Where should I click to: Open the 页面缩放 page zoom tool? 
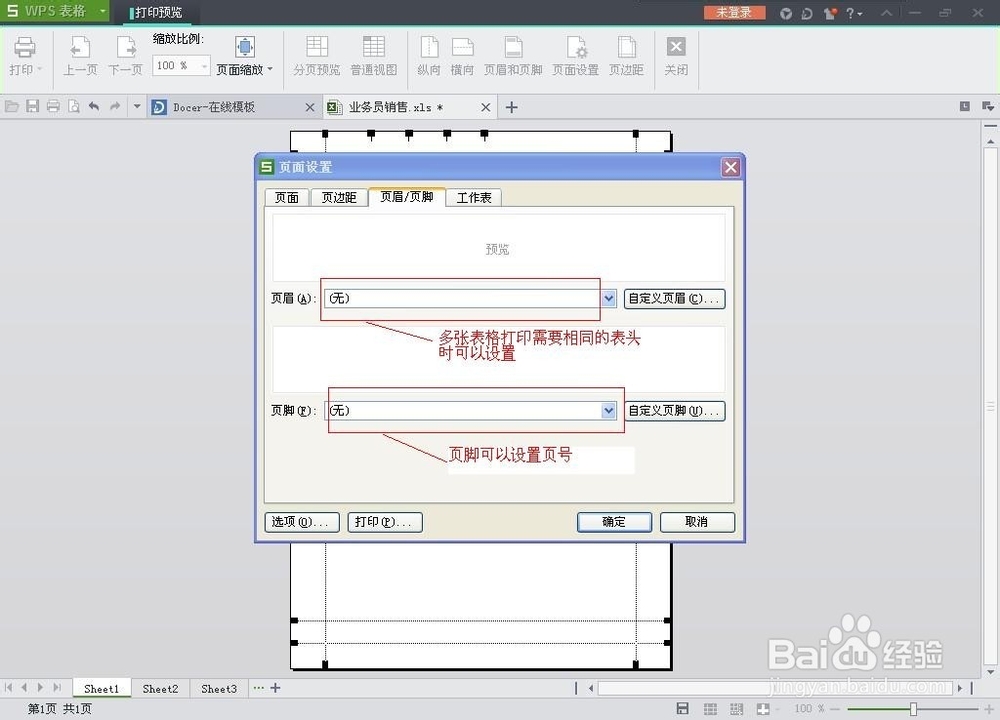point(245,57)
